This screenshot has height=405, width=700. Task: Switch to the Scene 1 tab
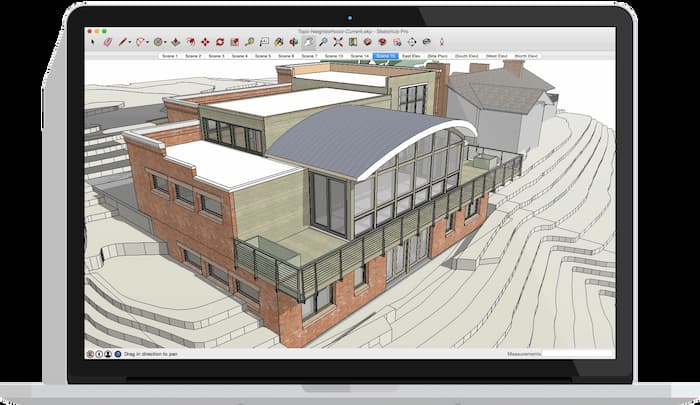point(170,56)
